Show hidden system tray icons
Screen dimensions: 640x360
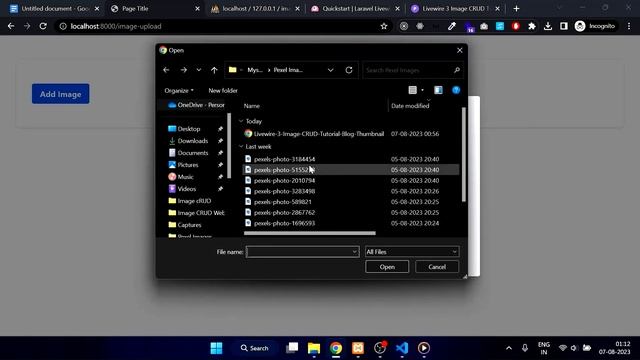tap(509, 348)
